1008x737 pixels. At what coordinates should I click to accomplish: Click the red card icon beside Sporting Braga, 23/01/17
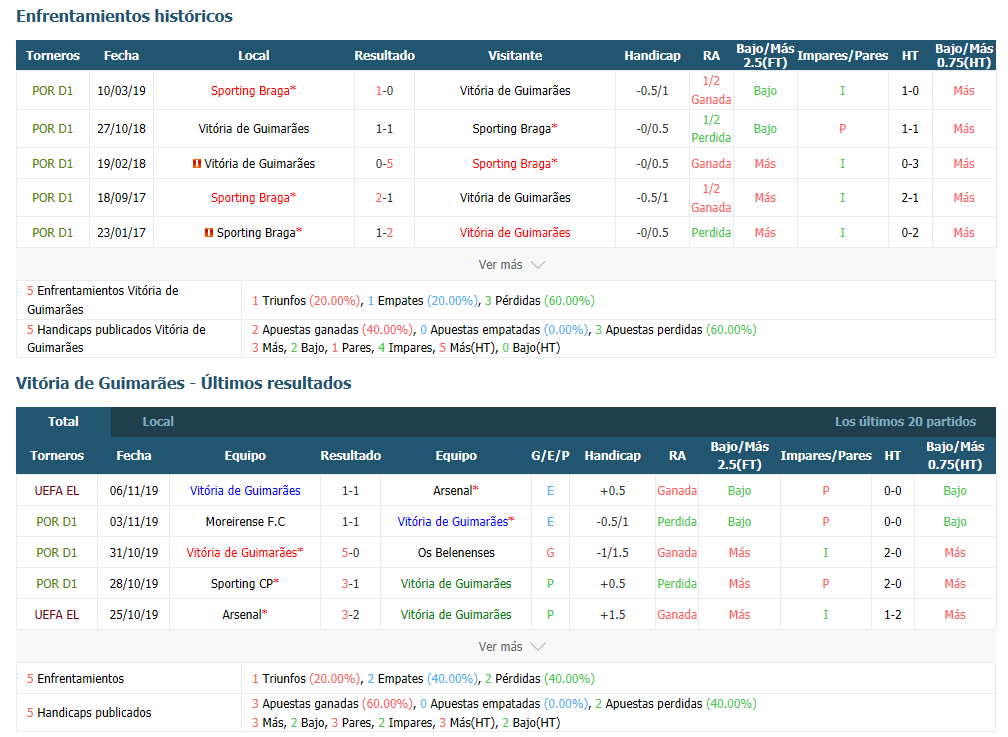click(x=209, y=233)
